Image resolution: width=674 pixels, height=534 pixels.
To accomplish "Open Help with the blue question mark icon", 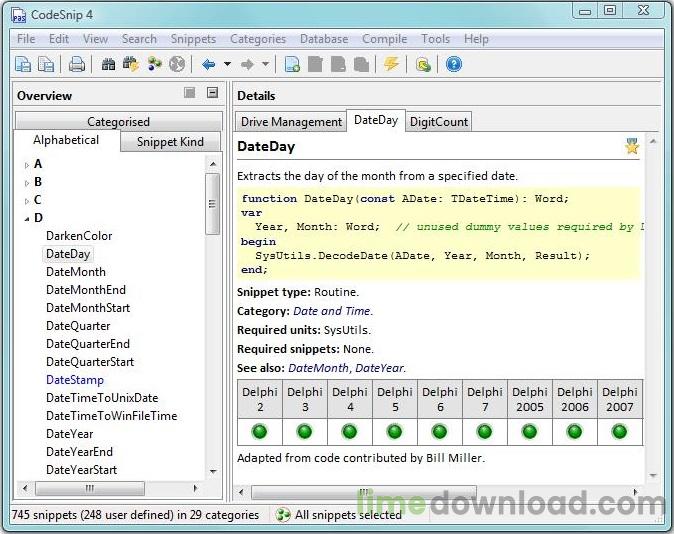I will [x=453, y=64].
